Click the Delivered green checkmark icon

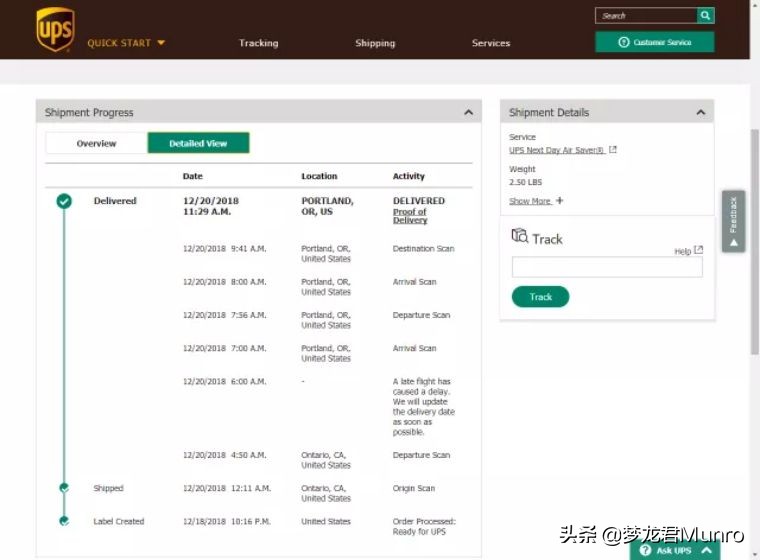pyautogui.click(x=64, y=201)
